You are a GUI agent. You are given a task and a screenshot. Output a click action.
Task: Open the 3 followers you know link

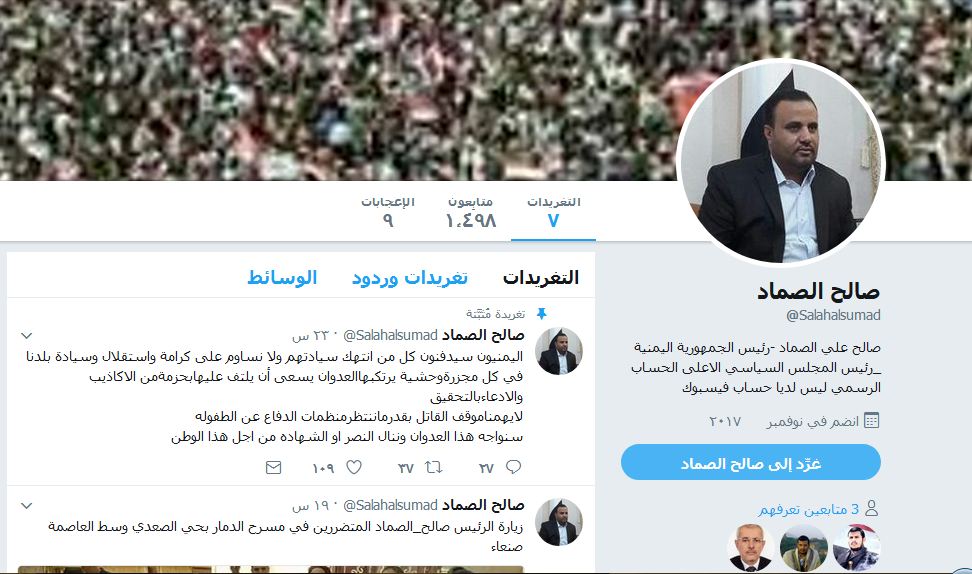[x=809, y=510]
